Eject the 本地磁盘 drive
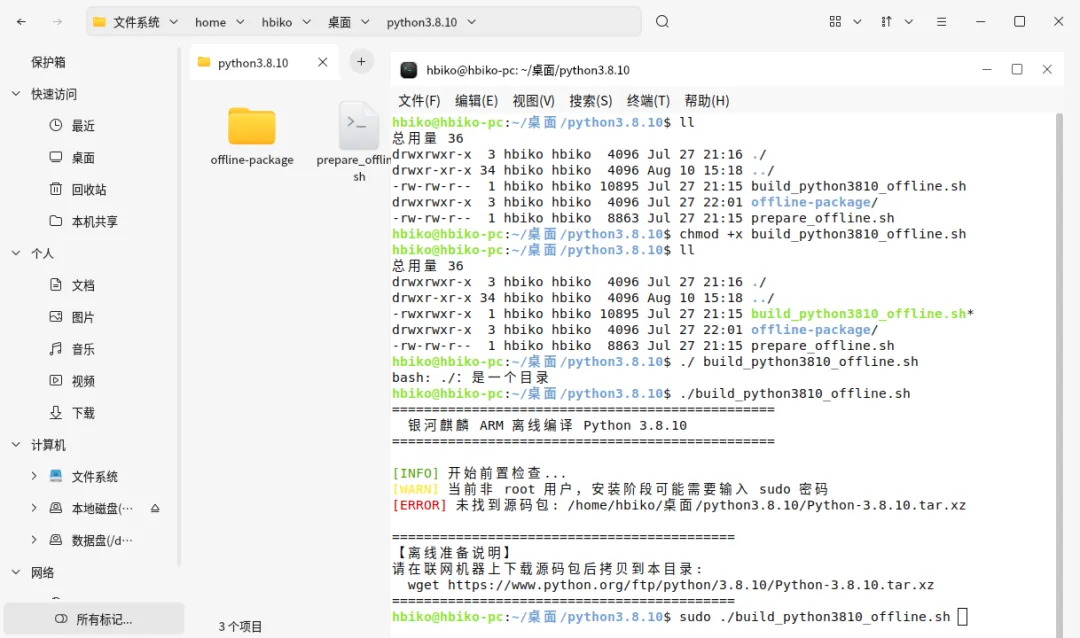1080x638 pixels. 155,508
